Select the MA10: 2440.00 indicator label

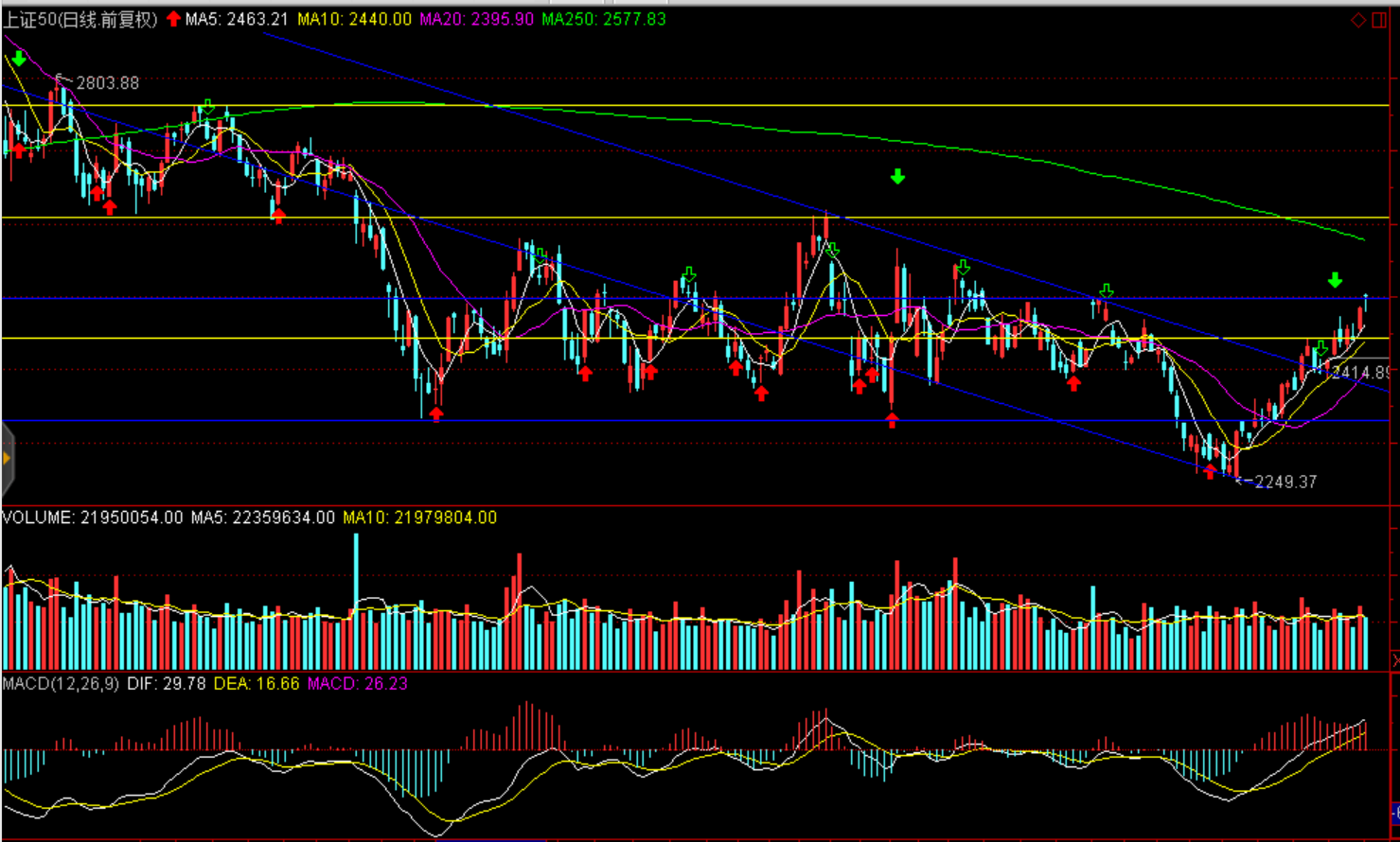354,19
